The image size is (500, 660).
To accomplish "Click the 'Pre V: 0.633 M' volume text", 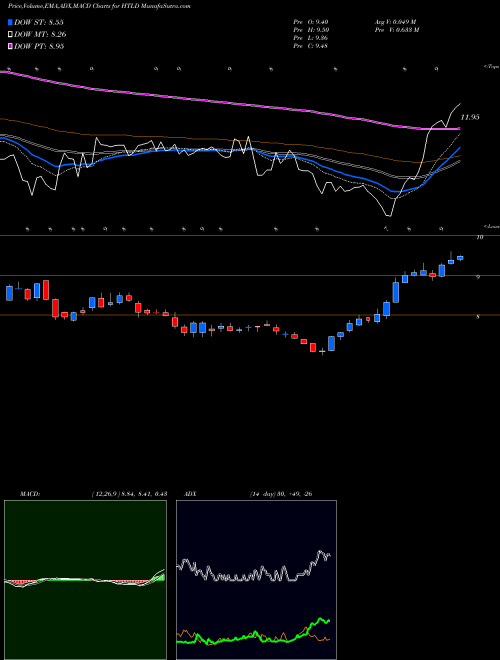I will point(397,30).
